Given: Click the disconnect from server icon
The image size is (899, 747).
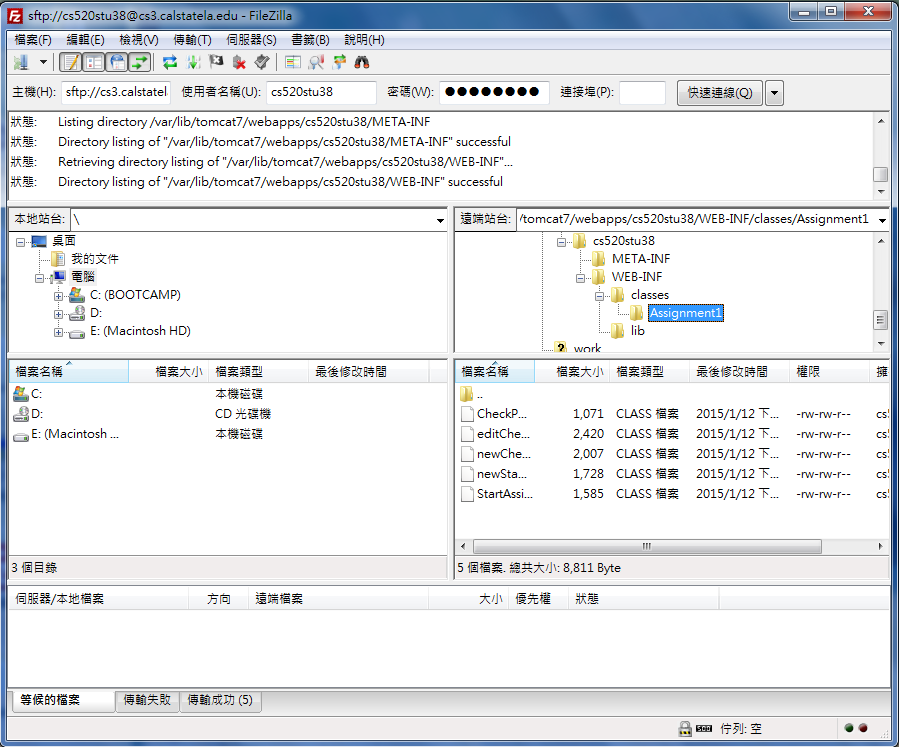Looking at the screenshot, I should tap(239, 62).
